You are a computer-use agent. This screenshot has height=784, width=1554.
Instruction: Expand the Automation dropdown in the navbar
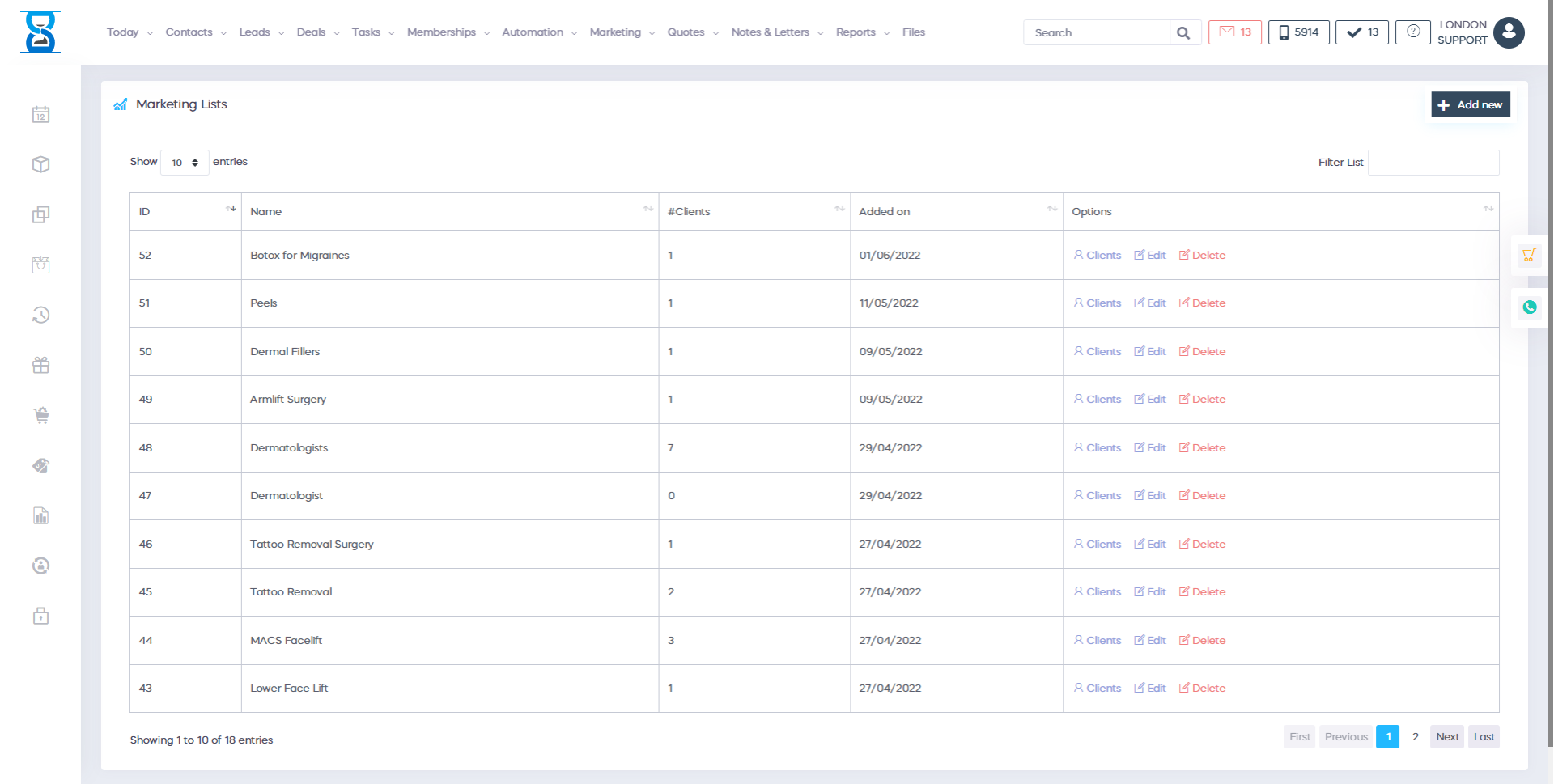(539, 32)
